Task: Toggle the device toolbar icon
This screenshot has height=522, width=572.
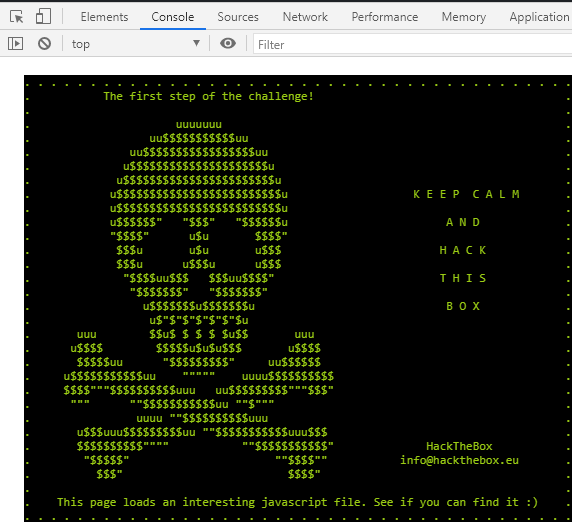Action: click(x=43, y=17)
